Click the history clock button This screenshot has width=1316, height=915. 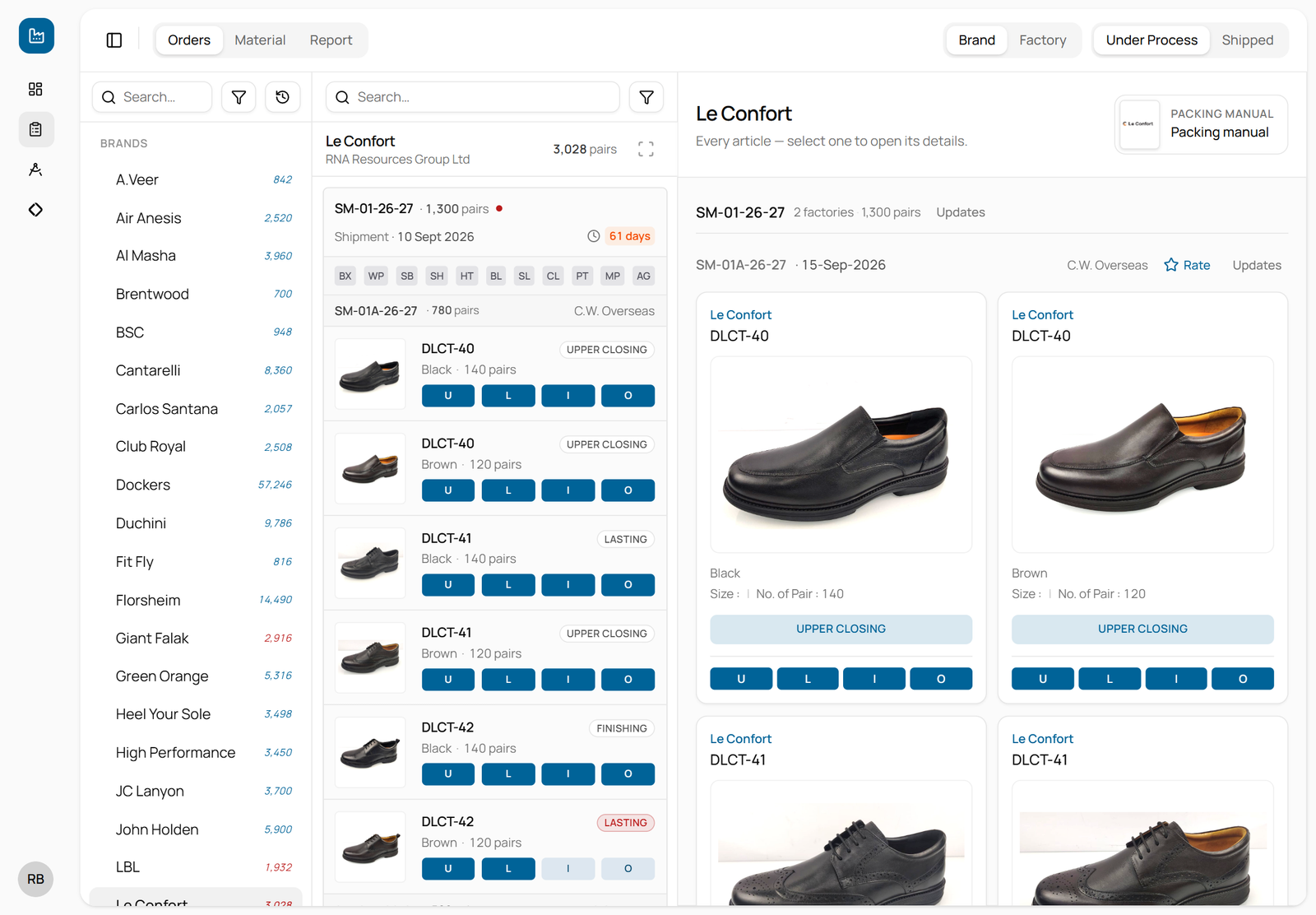pyautogui.click(x=282, y=97)
